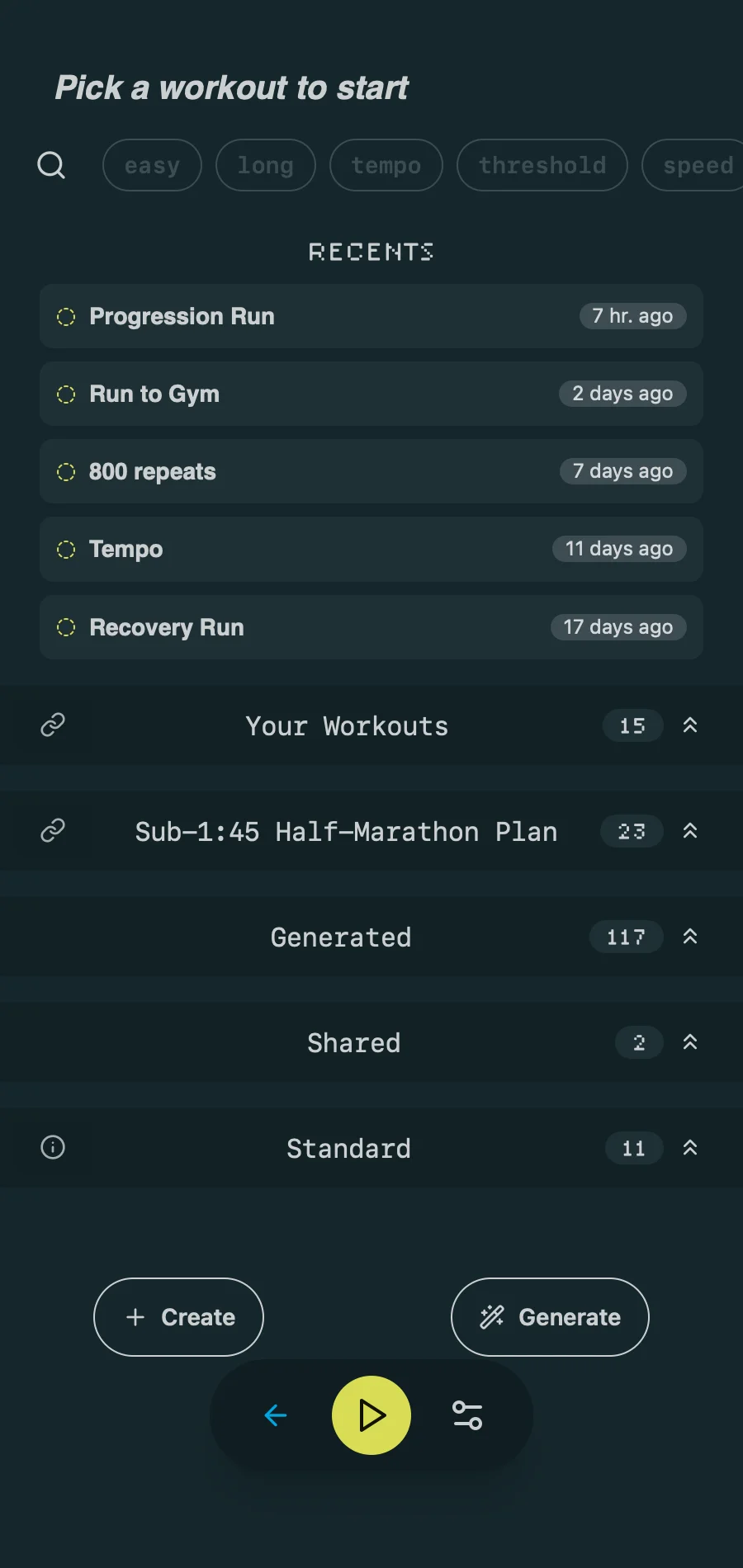Toggle the easy filter chip
Image resolution: width=743 pixels, height=1568 pixels.
pyautogui.click(x=152, y=165)
